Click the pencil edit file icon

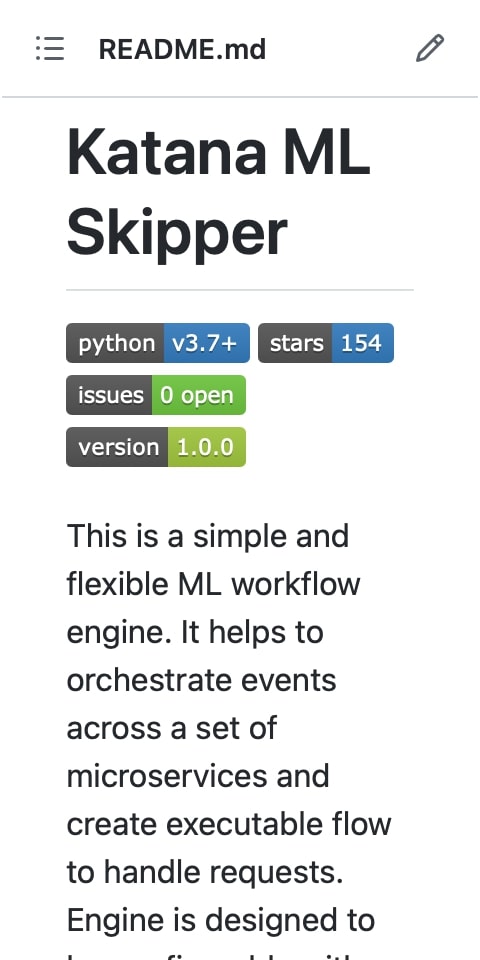tap(430, 49)
